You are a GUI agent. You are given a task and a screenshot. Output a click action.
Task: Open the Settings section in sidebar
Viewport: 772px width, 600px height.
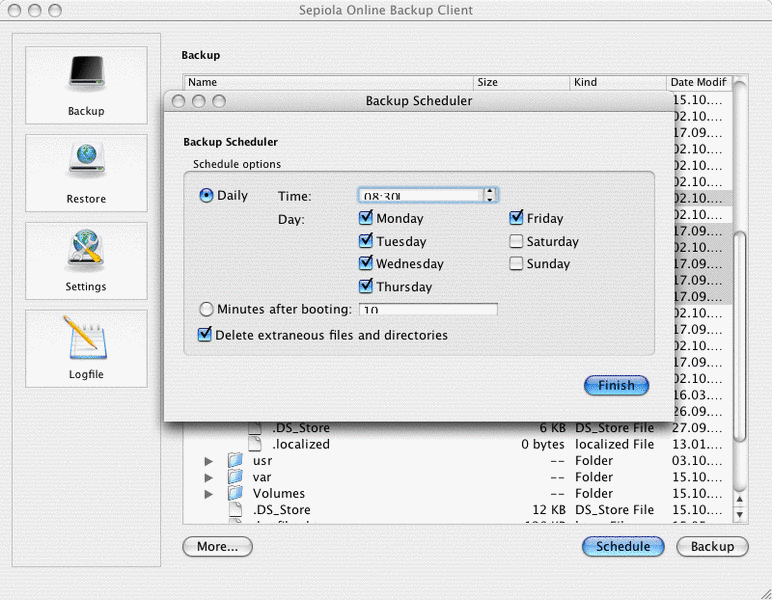click(86, 260)
